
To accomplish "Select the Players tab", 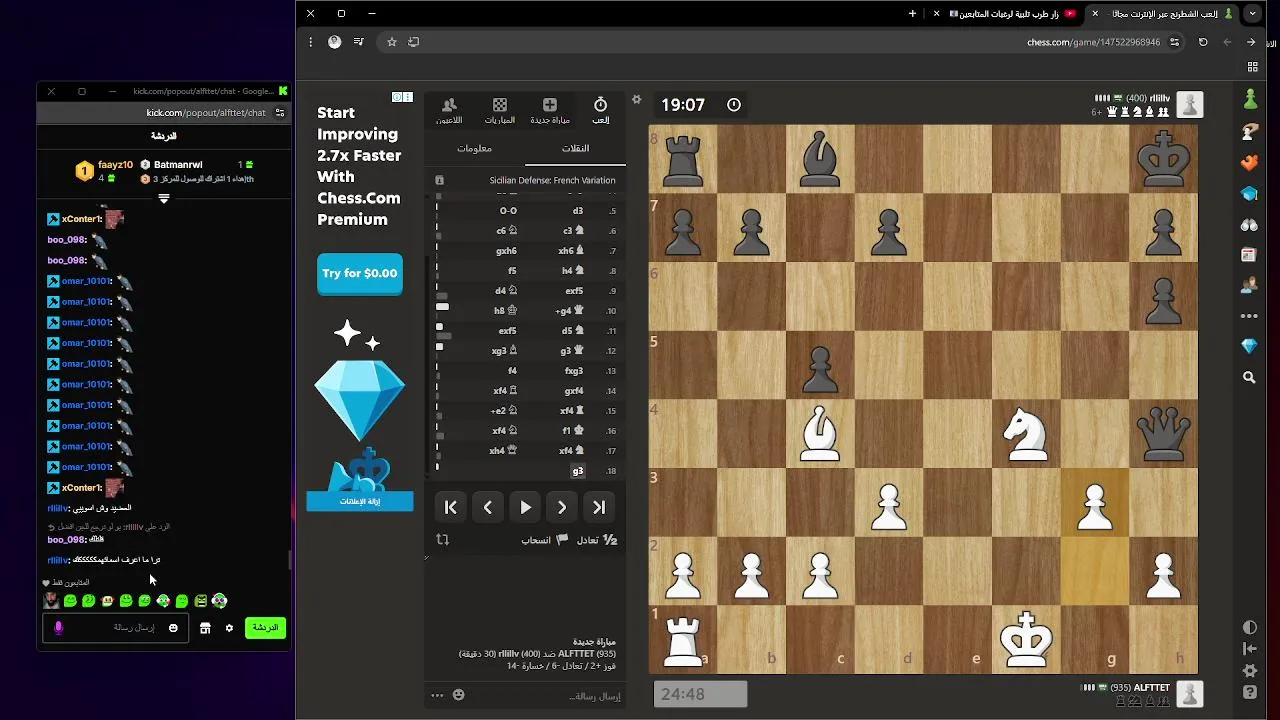I will pyautogui.click(x=449, y=110).
